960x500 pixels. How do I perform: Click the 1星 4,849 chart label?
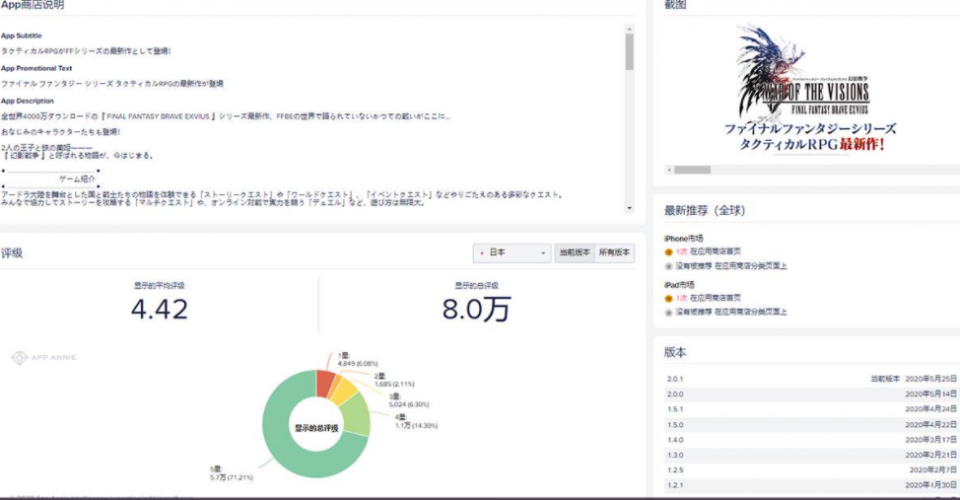pos(358,360)
